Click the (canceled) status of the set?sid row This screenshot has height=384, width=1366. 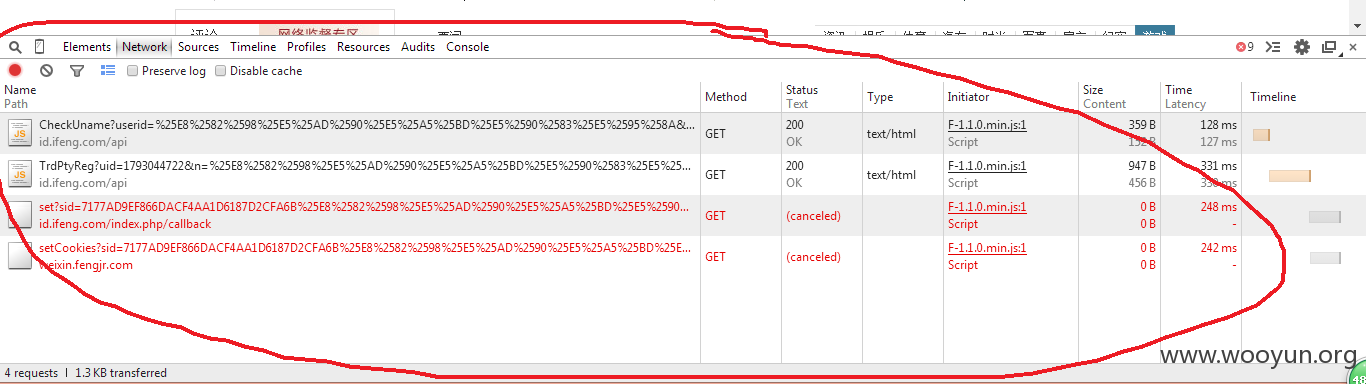[813, 216]
